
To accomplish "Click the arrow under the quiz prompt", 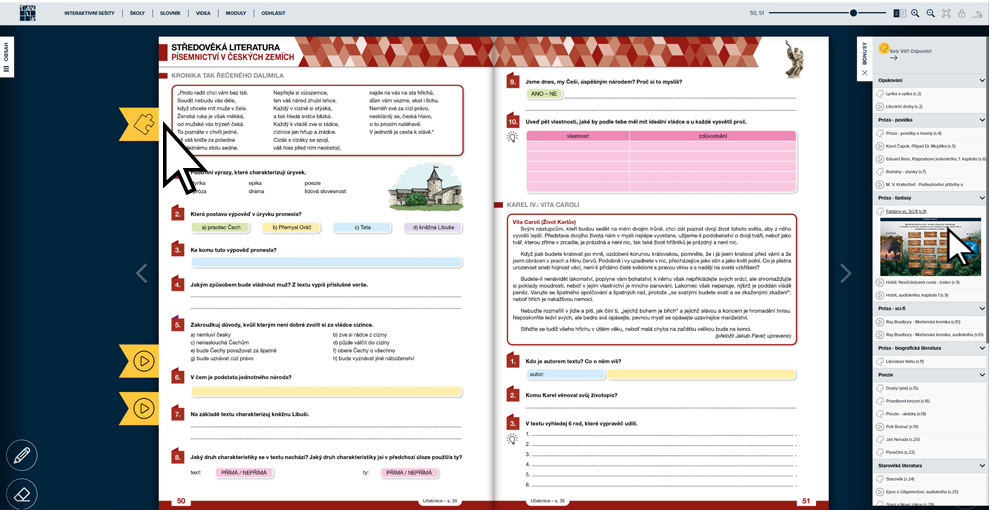I will click(x=893, y=58).
